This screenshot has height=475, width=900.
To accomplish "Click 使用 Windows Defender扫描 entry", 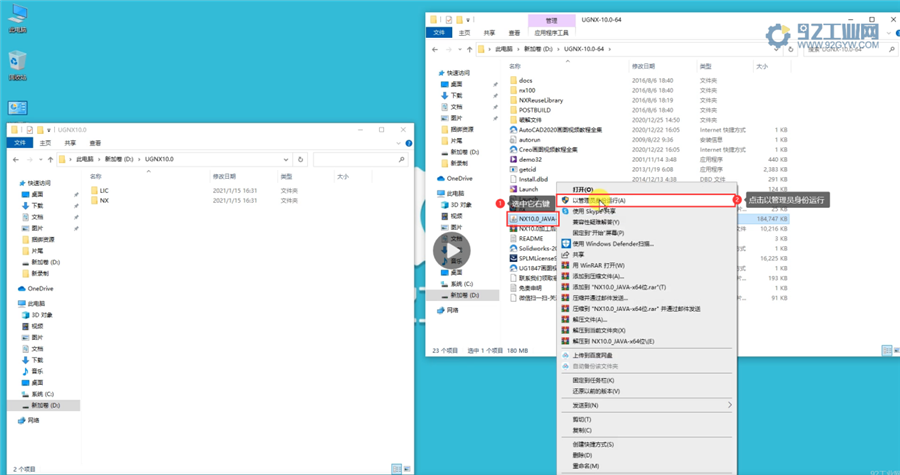I will (613, 244).
